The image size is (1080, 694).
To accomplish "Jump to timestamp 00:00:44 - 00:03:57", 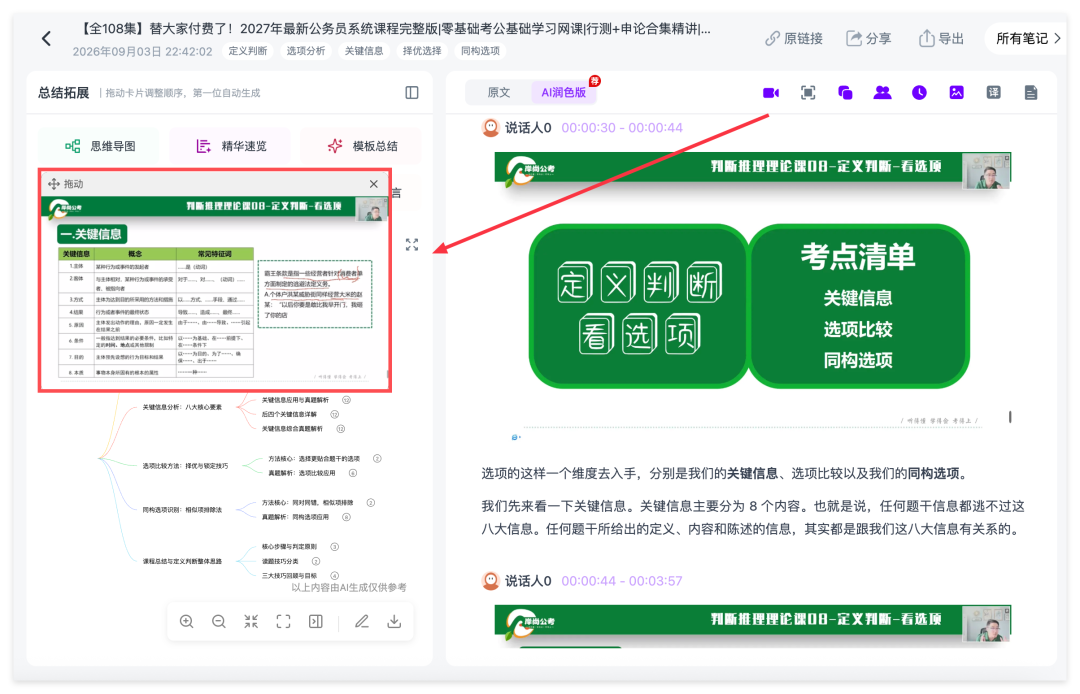I will tap(622, 581).
